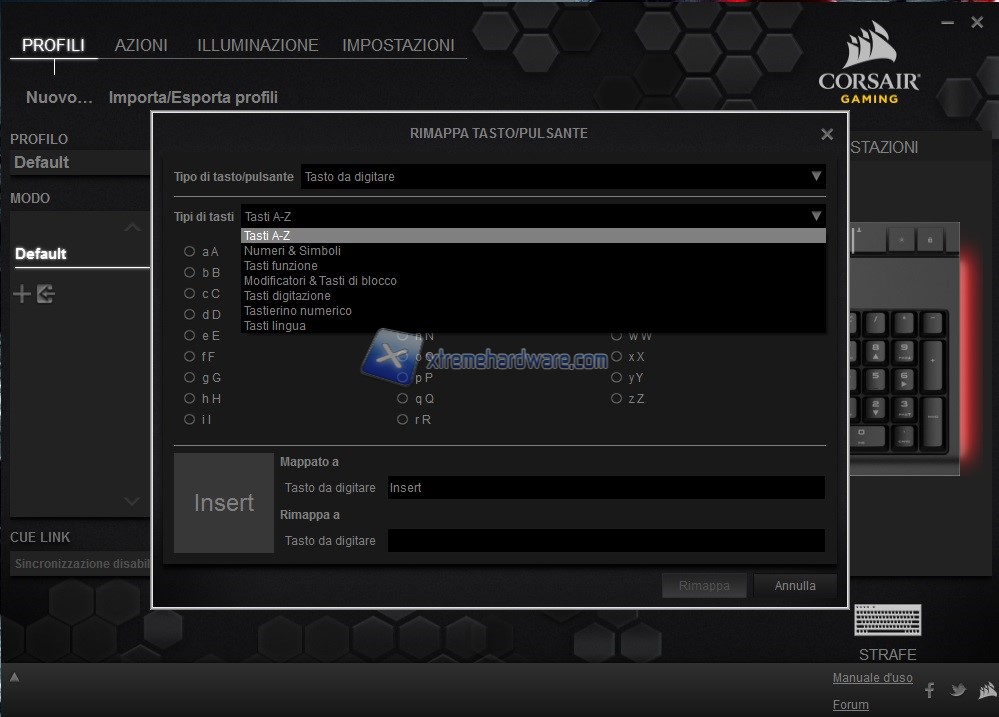The height and width of the screenshot is (717, 999).
Task: Select the 'zZ' key radio button
Action: coord(615,399)
